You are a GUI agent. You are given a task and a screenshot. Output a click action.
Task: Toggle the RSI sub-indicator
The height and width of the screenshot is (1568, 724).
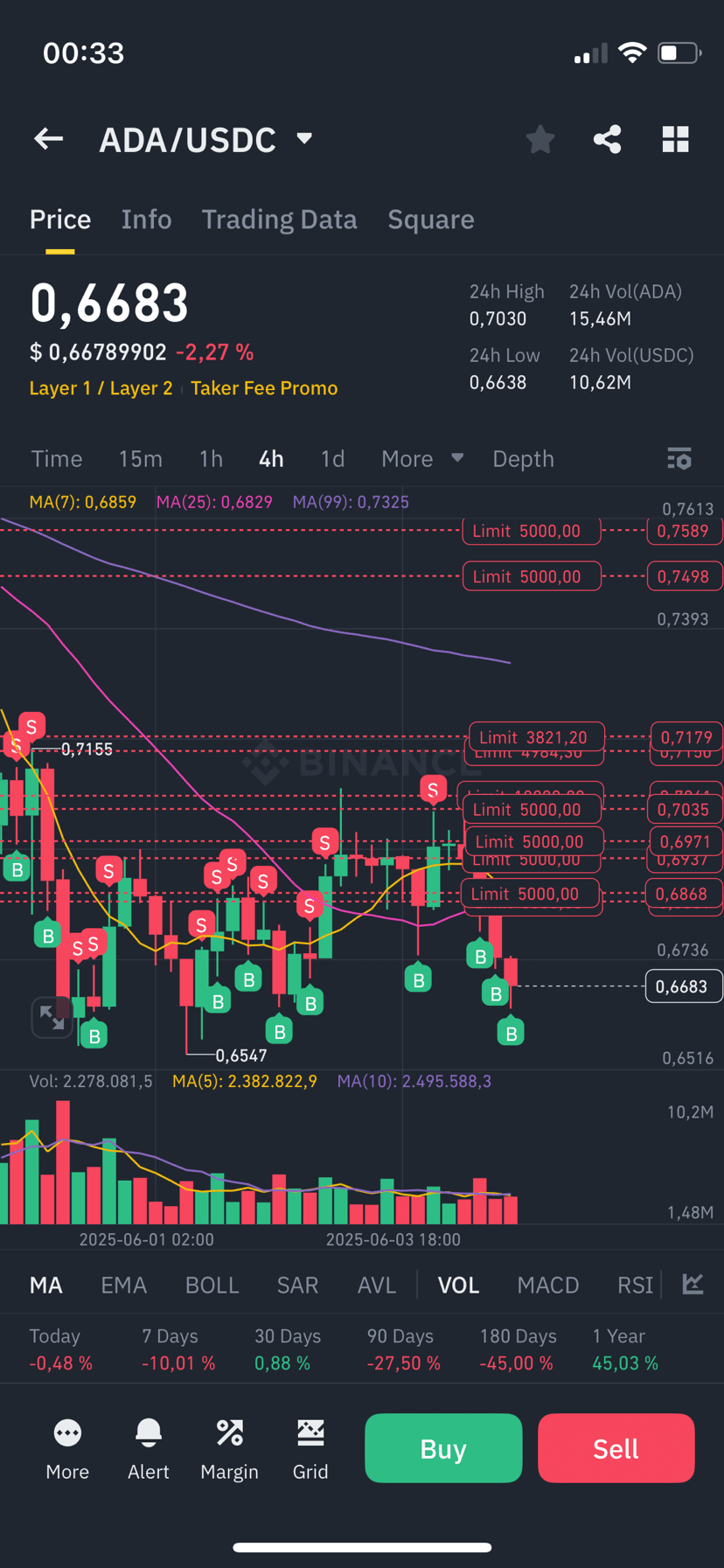click(x=635, y=1285)
